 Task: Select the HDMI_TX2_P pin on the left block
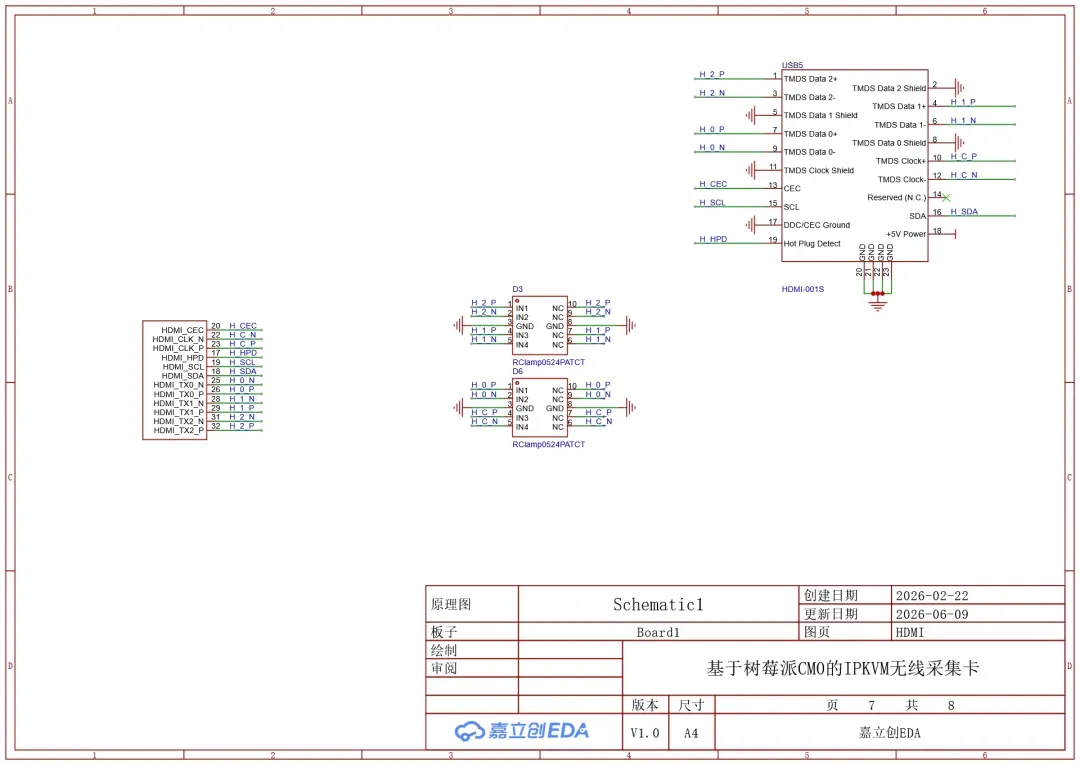178,430
